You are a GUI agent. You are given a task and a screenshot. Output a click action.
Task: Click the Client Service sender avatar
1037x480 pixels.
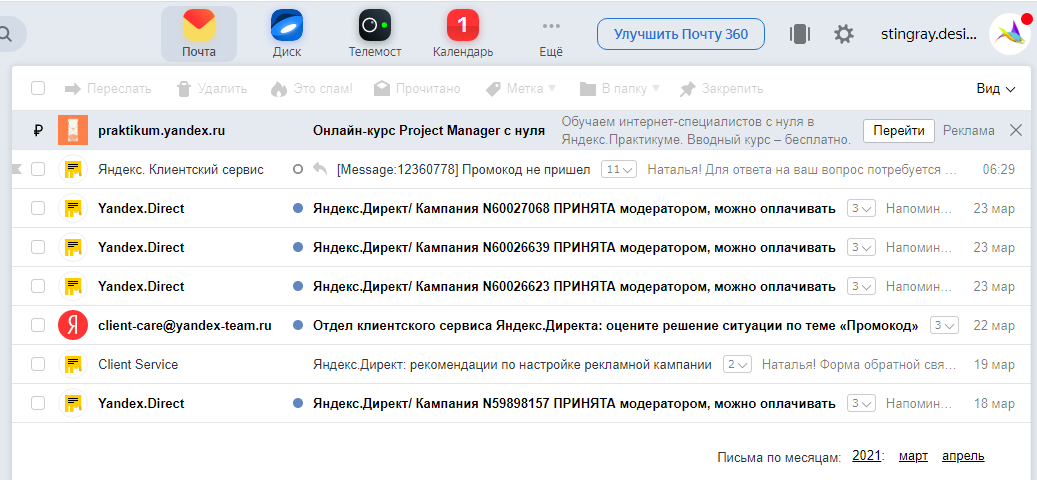coord(73,364)
